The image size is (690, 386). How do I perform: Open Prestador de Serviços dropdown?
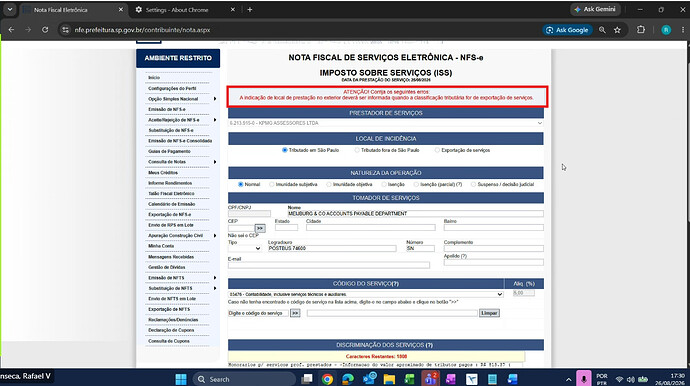coord(386,123)
